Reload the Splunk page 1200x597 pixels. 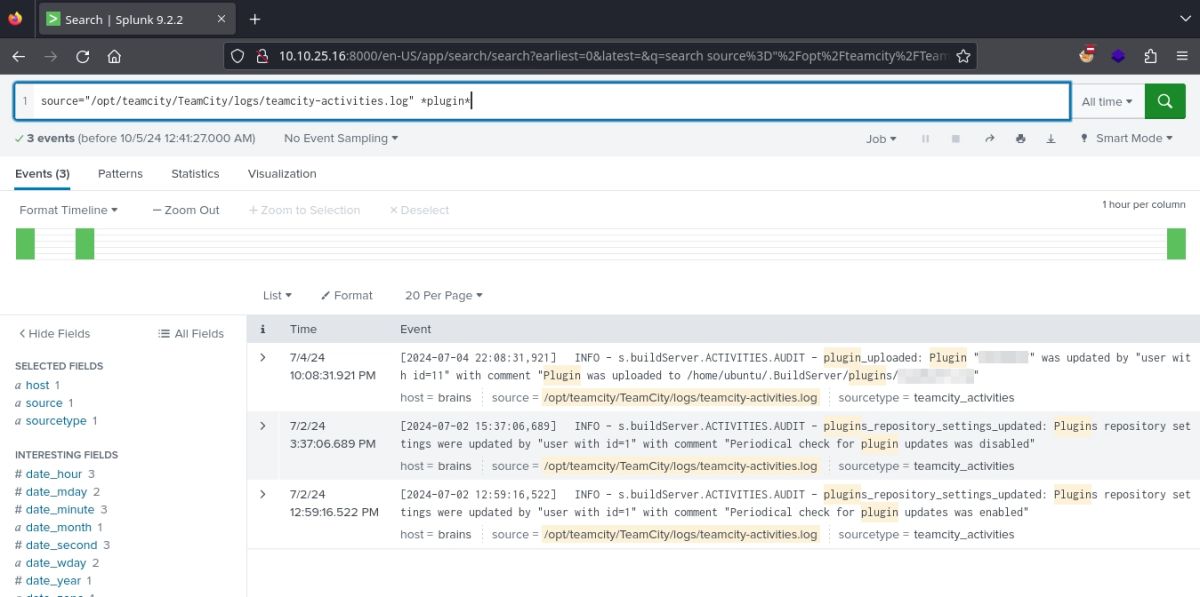point(83,57)
